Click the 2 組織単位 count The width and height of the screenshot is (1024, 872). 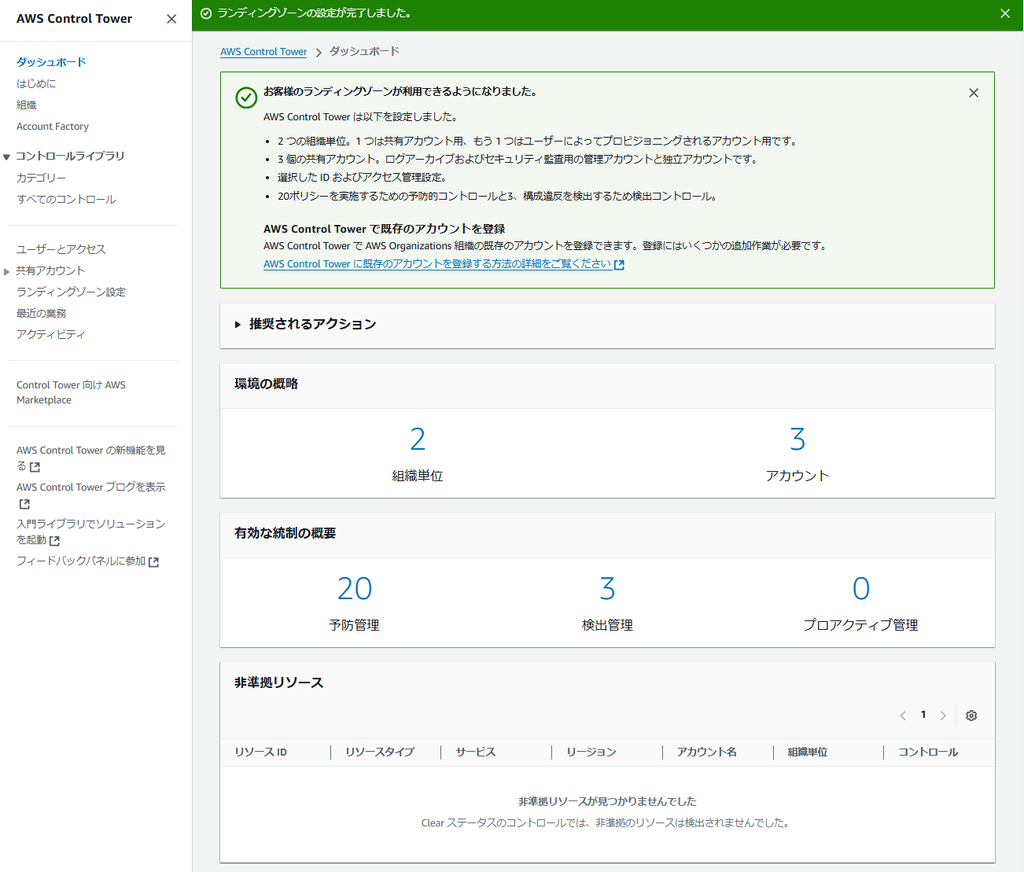click(417, 439)
